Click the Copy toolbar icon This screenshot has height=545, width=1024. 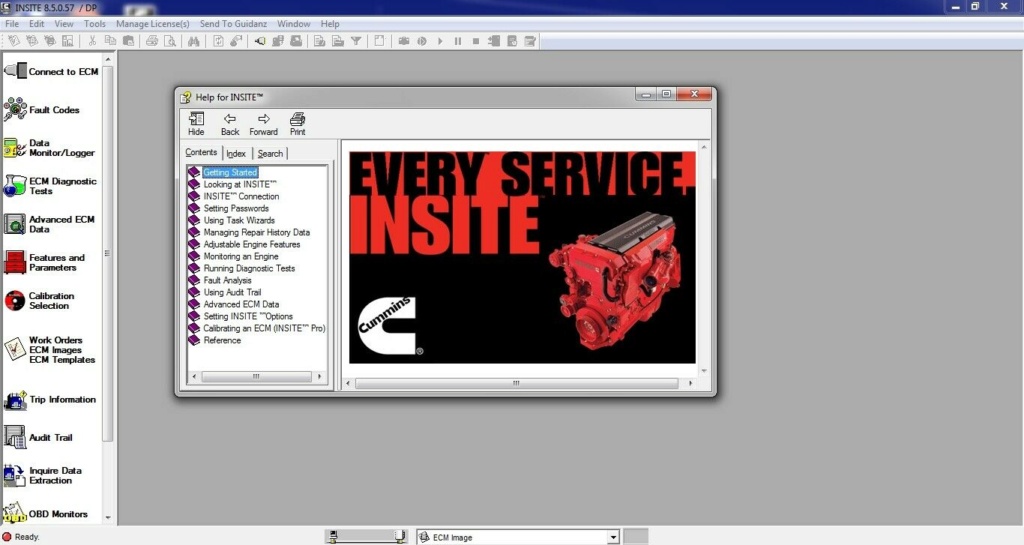click(110, 41)
